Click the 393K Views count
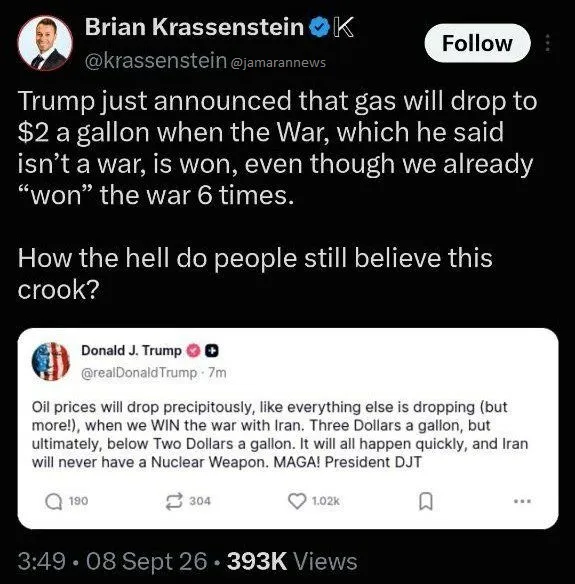This screenshot has width=575, height=584. 292,561
